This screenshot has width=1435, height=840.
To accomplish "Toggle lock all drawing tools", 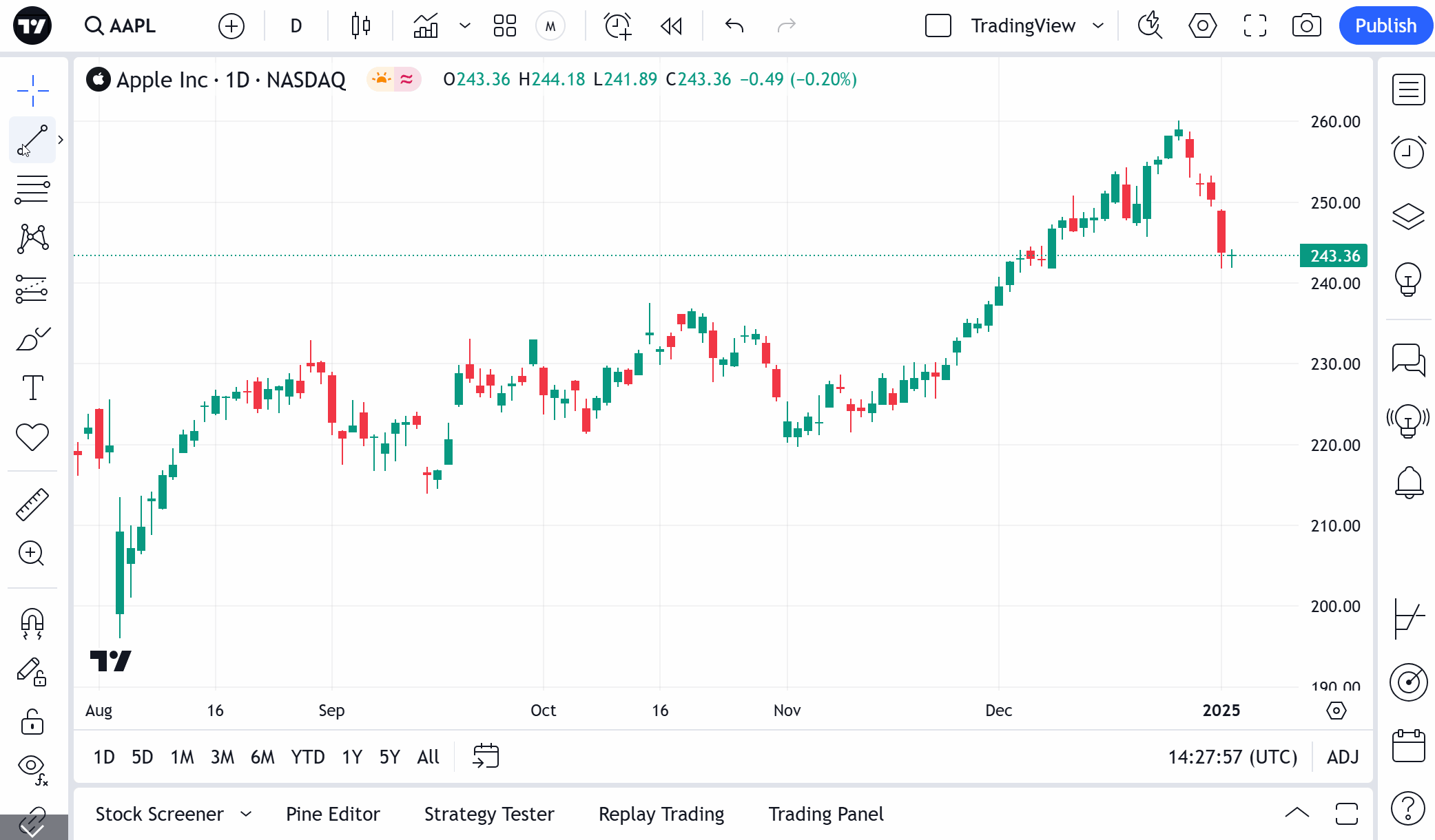I will click(x=32, y=722).
